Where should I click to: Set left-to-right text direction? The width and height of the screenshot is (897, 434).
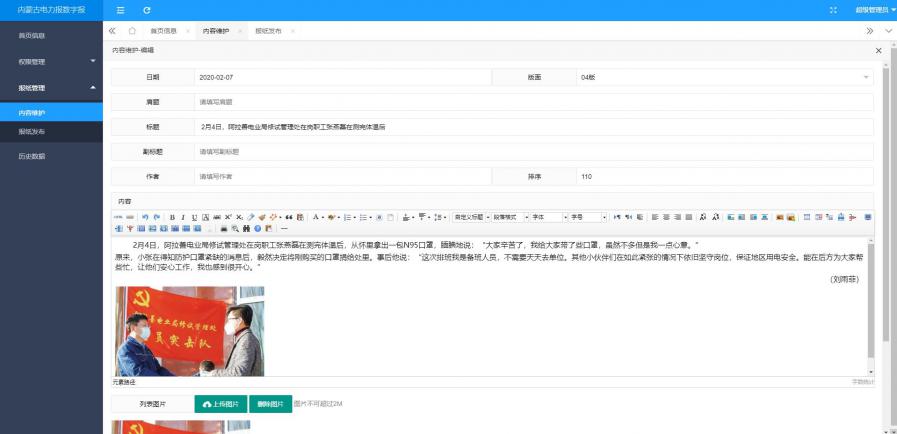coord(617,217)
